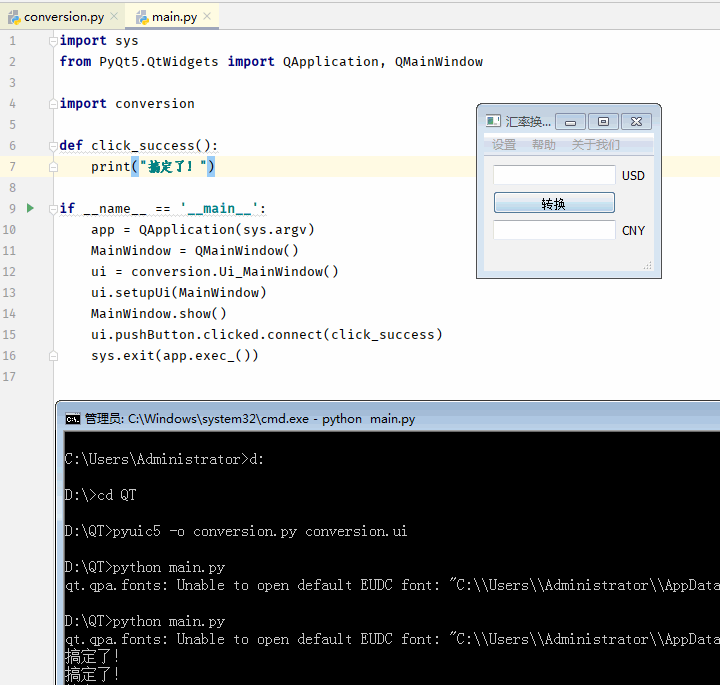
Task: Click 'ui.setupUi(MainWindow)' on line 13
Action: [179, 292]
